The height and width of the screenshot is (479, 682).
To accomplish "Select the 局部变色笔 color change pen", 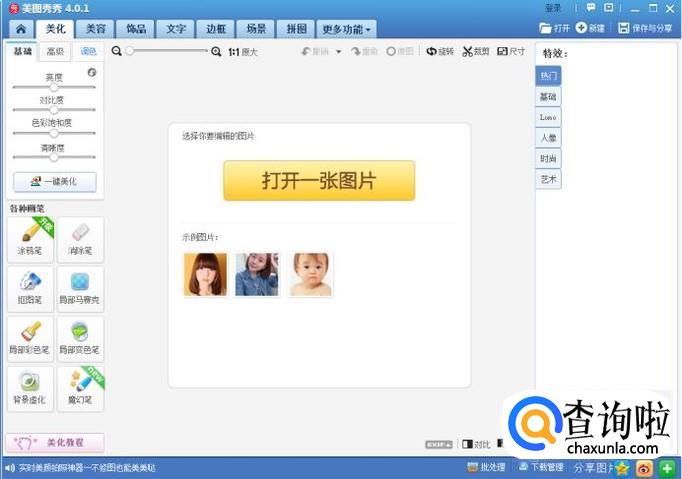I will [x=80, y=339].
